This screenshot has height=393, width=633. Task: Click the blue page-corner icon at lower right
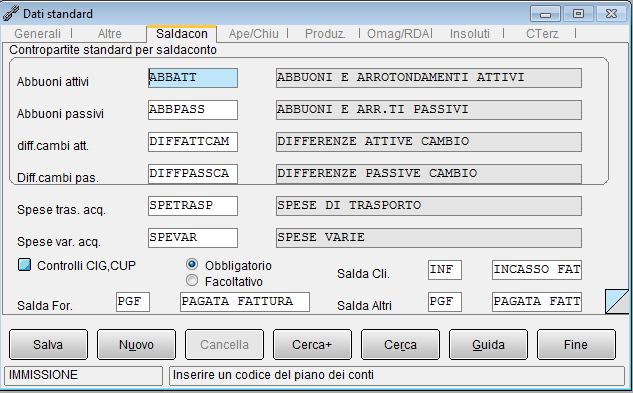[617, 301]
